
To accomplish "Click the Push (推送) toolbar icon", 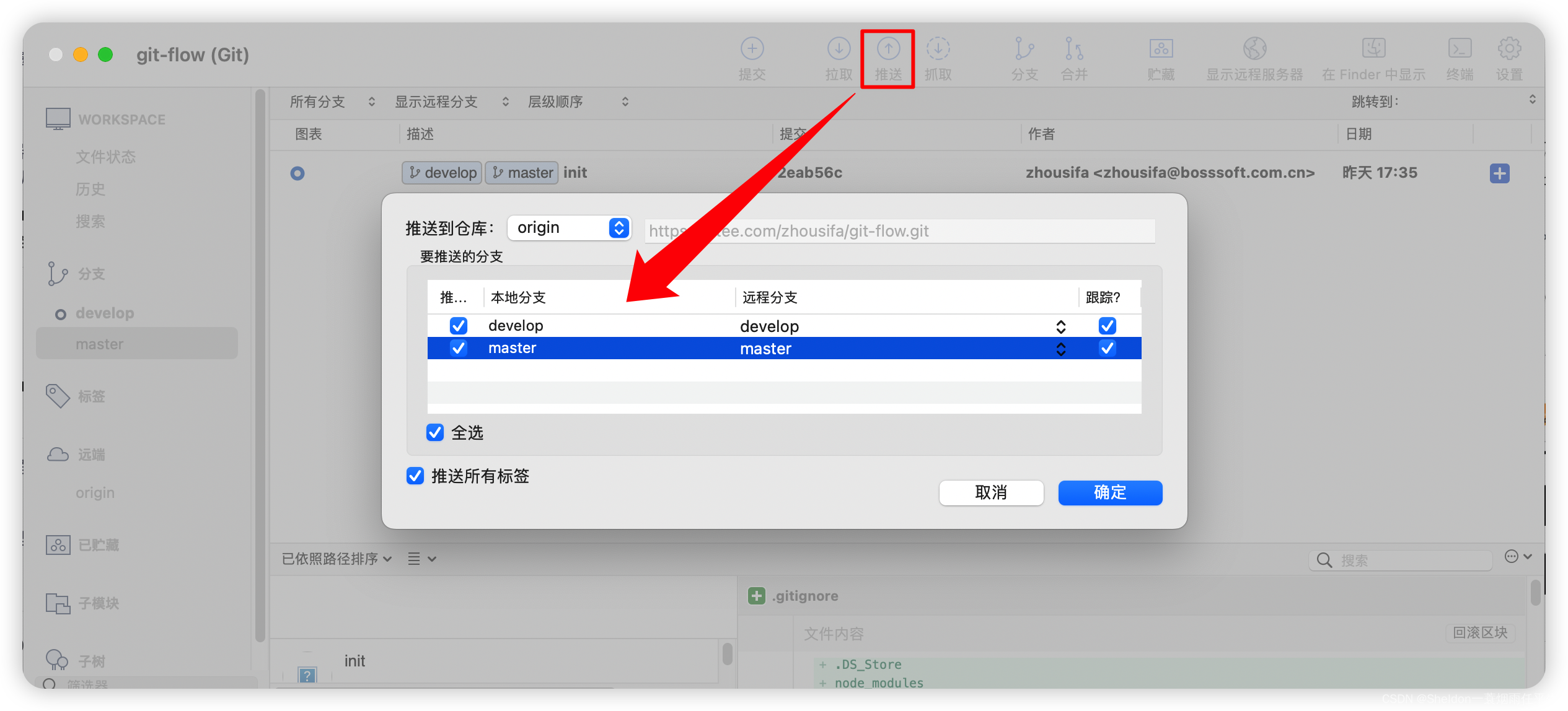I will [x=888, y=48].
